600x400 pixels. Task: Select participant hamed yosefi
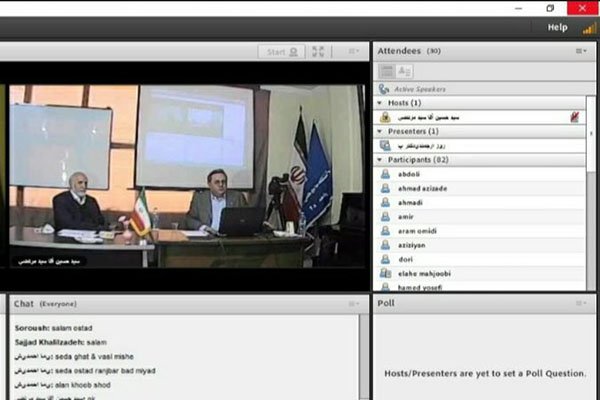point(480,286)
